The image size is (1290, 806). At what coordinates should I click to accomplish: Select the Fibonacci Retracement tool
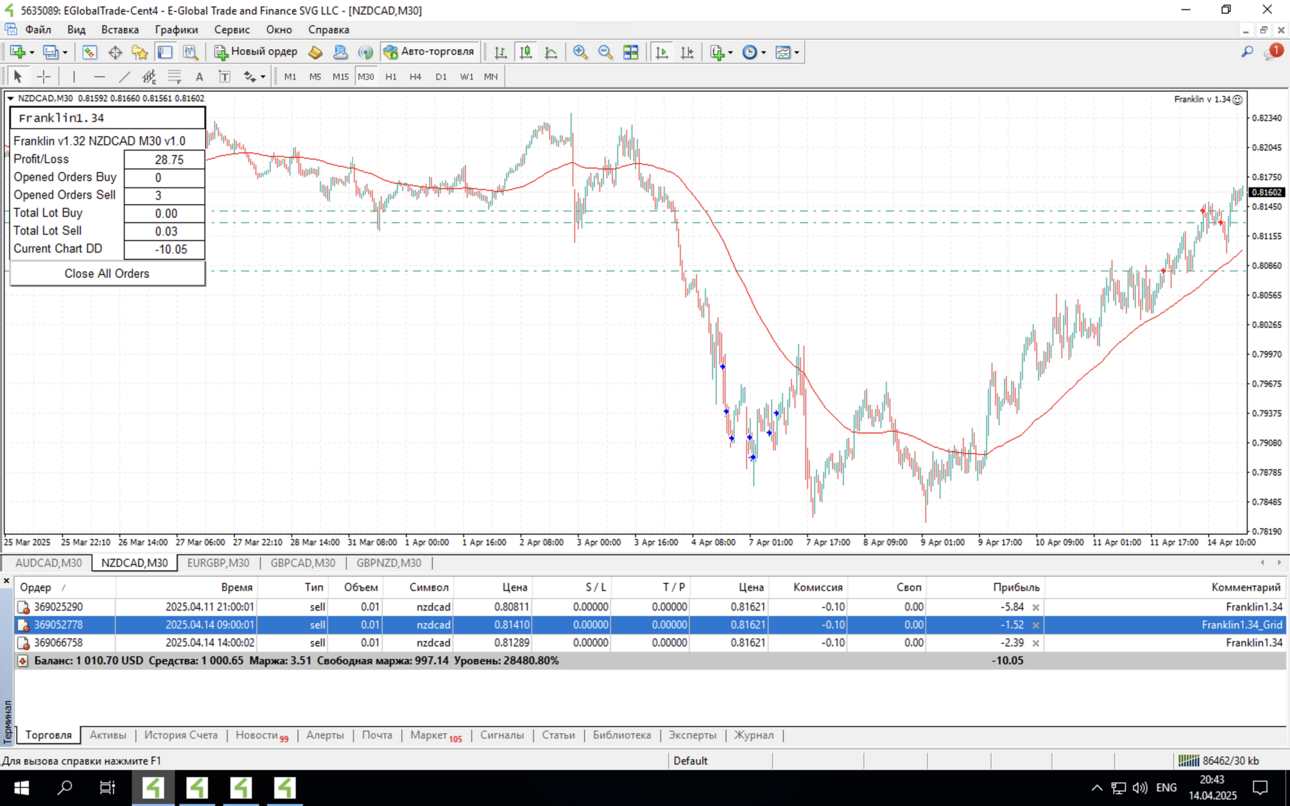[x=174, y=76]
